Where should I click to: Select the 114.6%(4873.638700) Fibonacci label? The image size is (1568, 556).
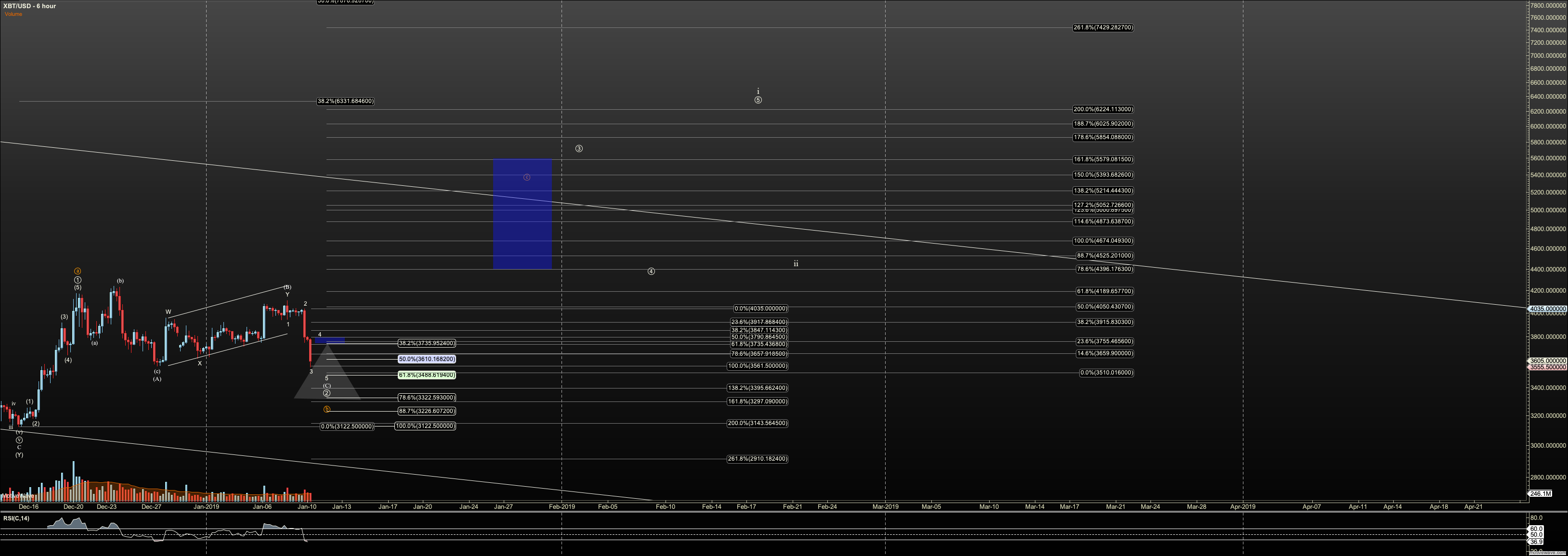[1103, 221]
